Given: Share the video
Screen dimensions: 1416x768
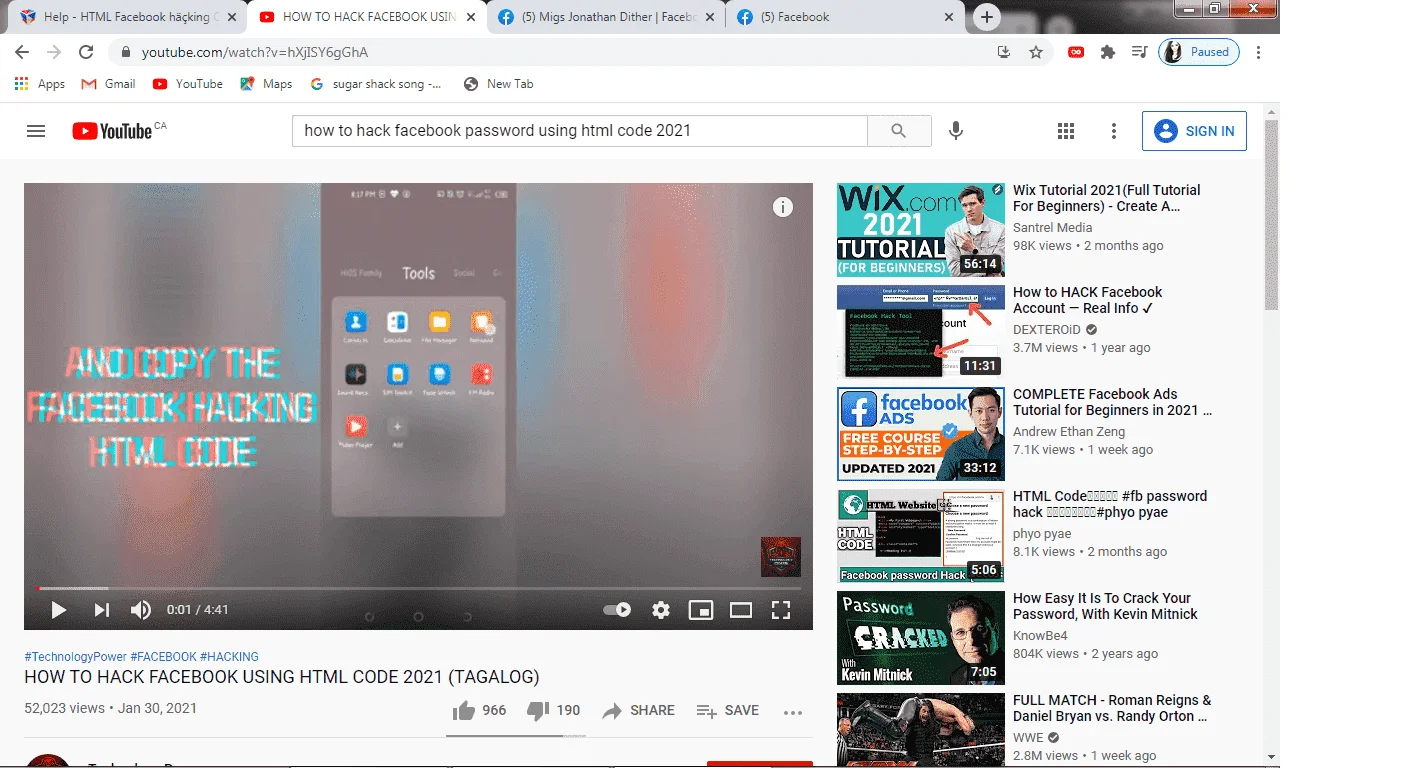Looking at the screenshot, I should coord(638,711).
